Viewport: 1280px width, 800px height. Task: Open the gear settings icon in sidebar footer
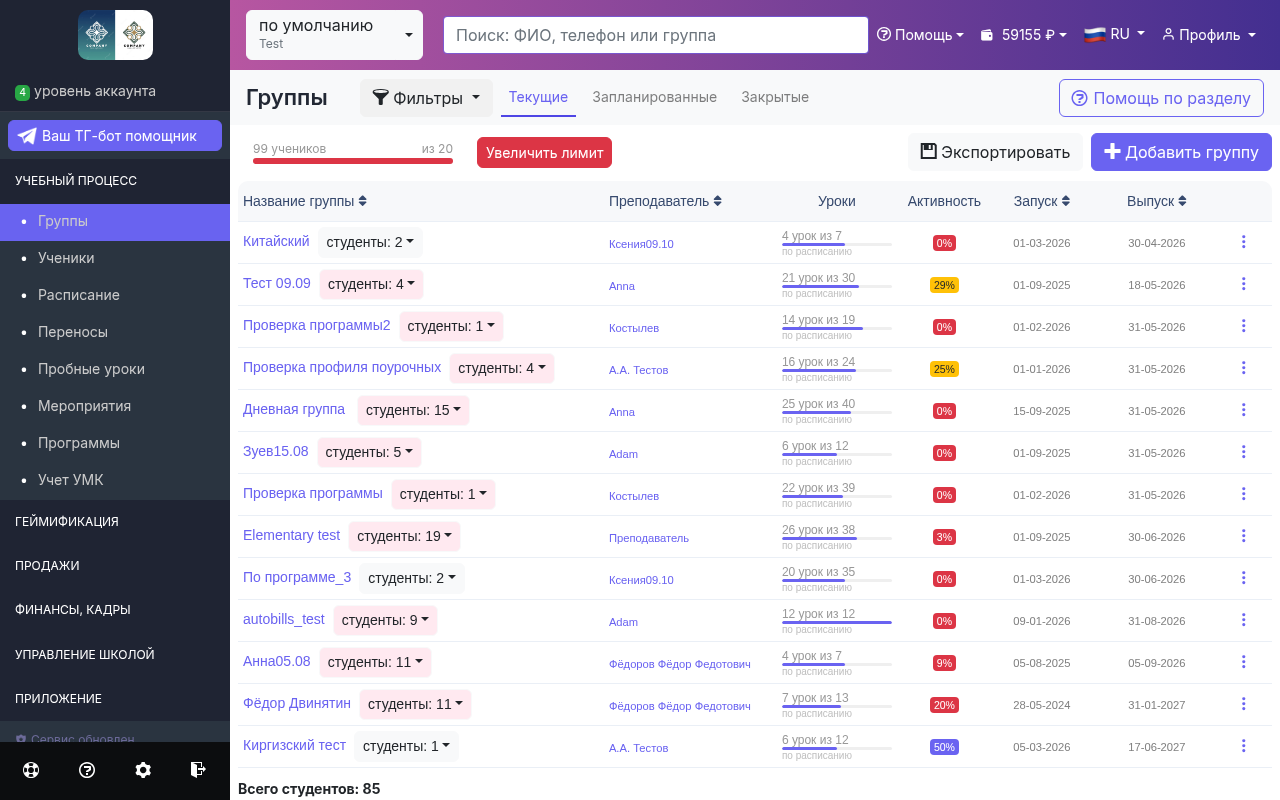coord(143,770)
